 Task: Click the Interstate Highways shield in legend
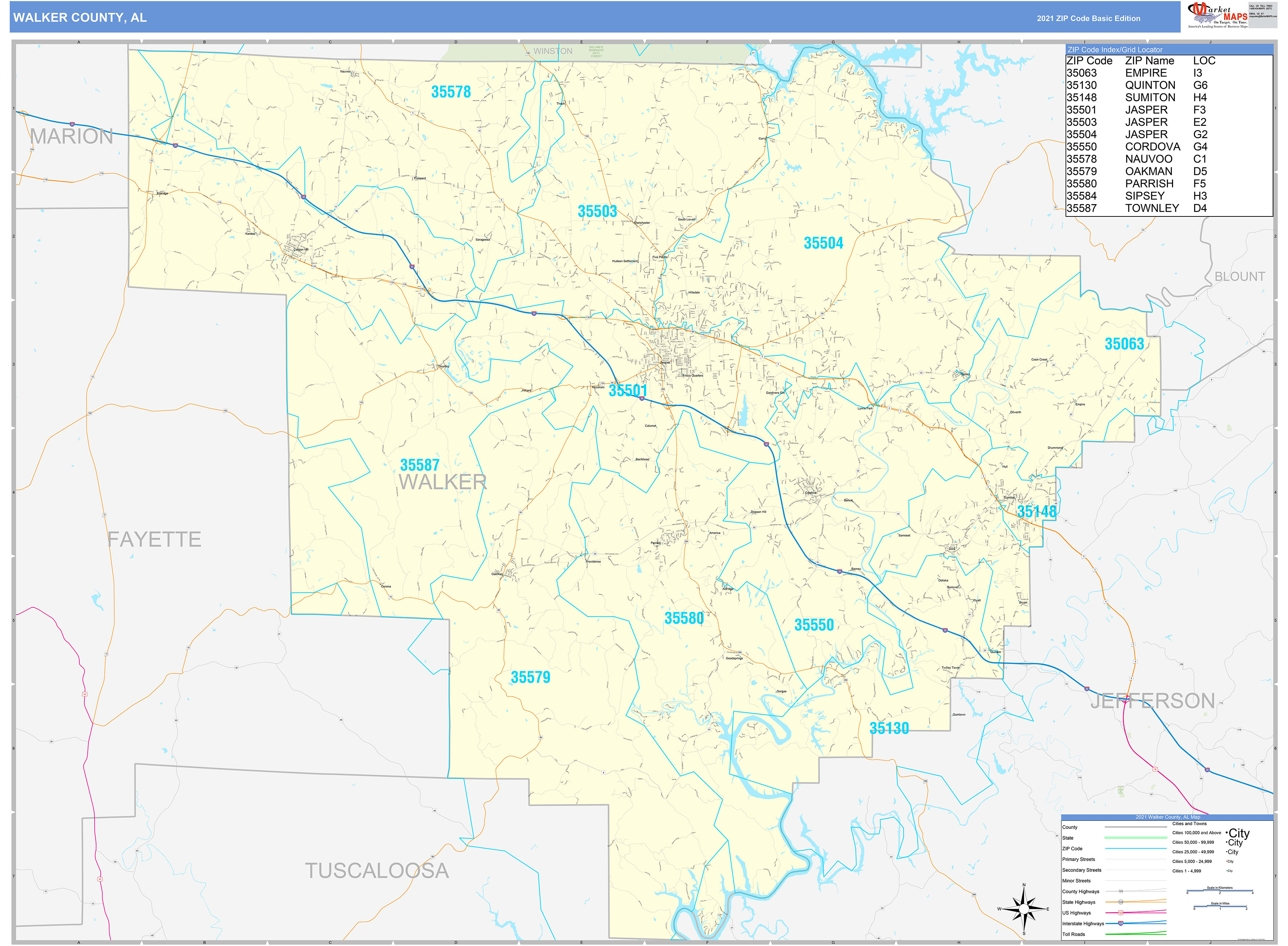point(1121,924)
